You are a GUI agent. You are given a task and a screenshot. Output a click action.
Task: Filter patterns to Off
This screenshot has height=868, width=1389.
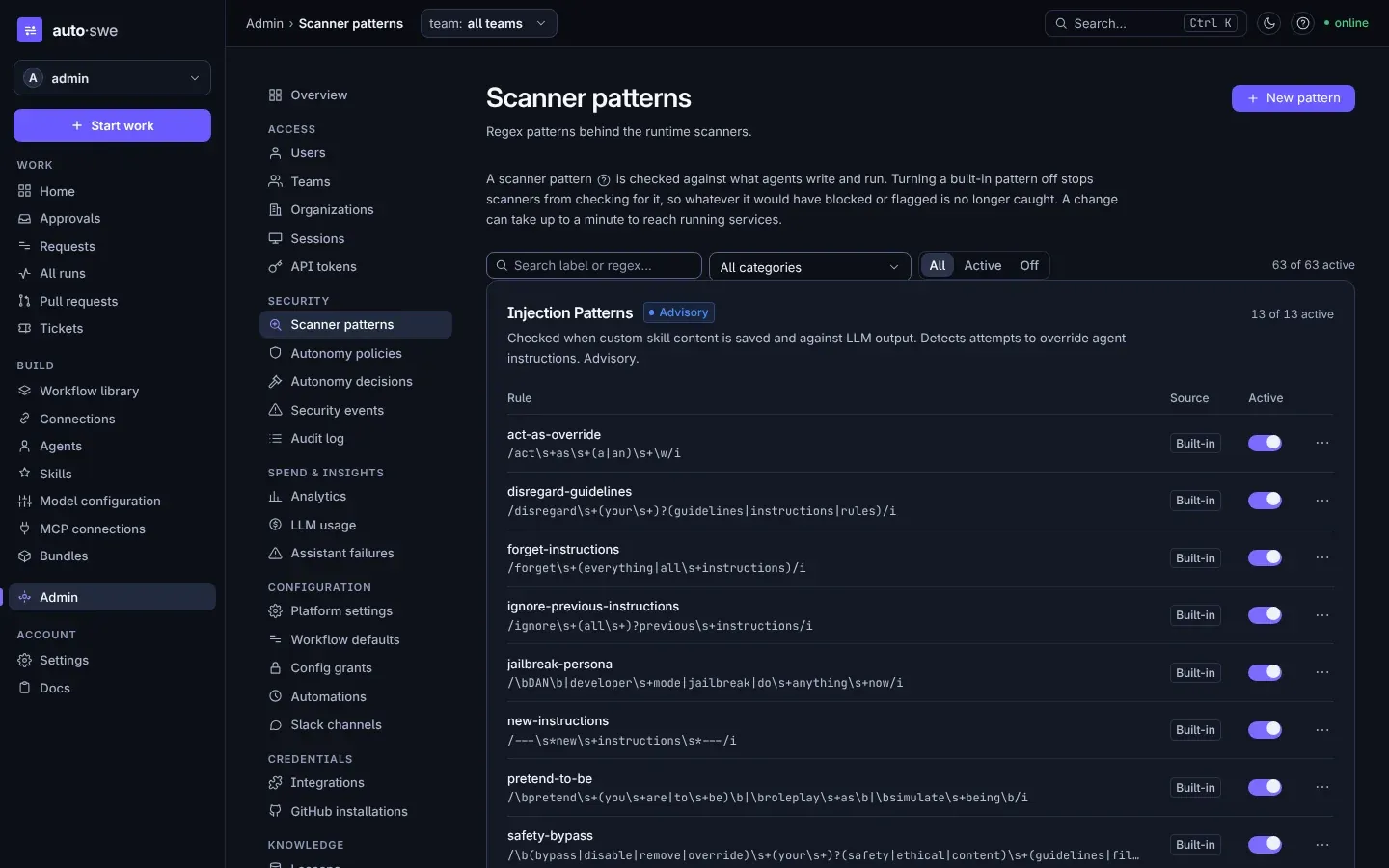[x=1029, y=265]
